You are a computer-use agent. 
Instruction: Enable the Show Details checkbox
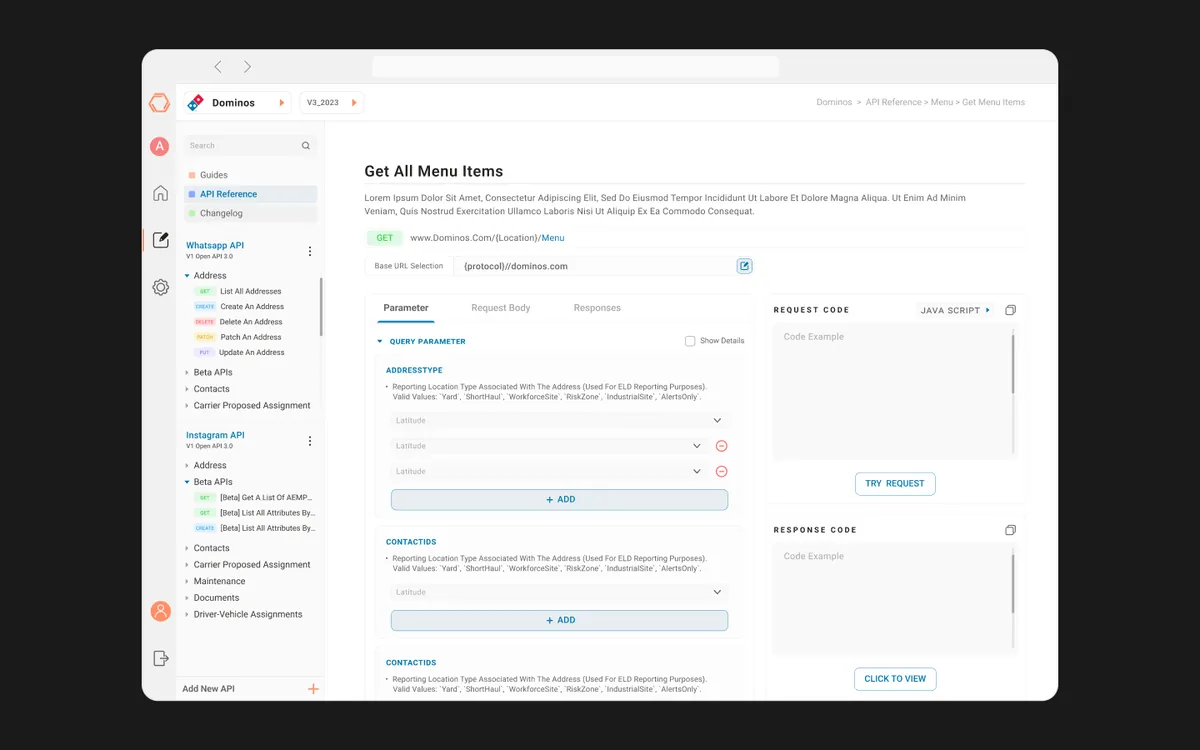[690, 341]
